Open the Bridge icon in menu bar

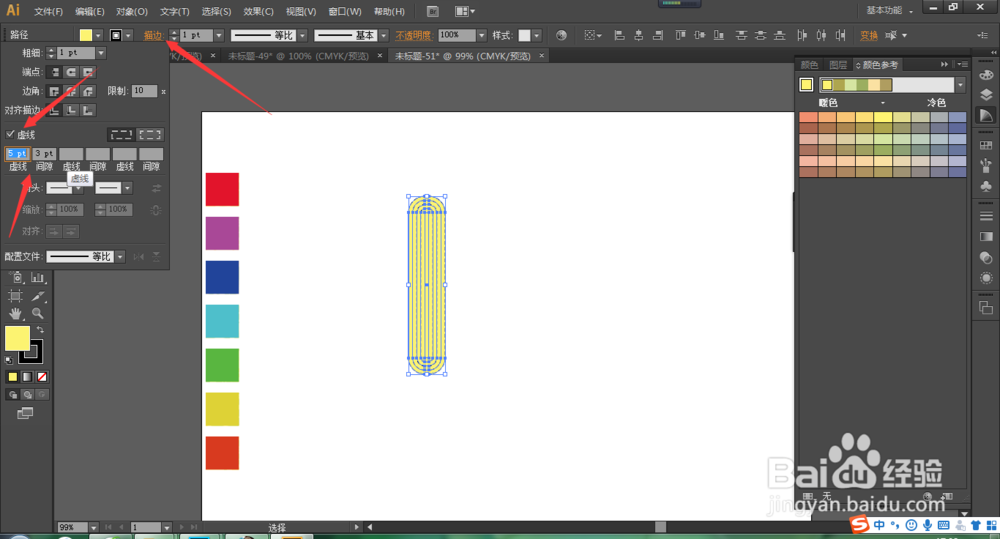point(432,11)
